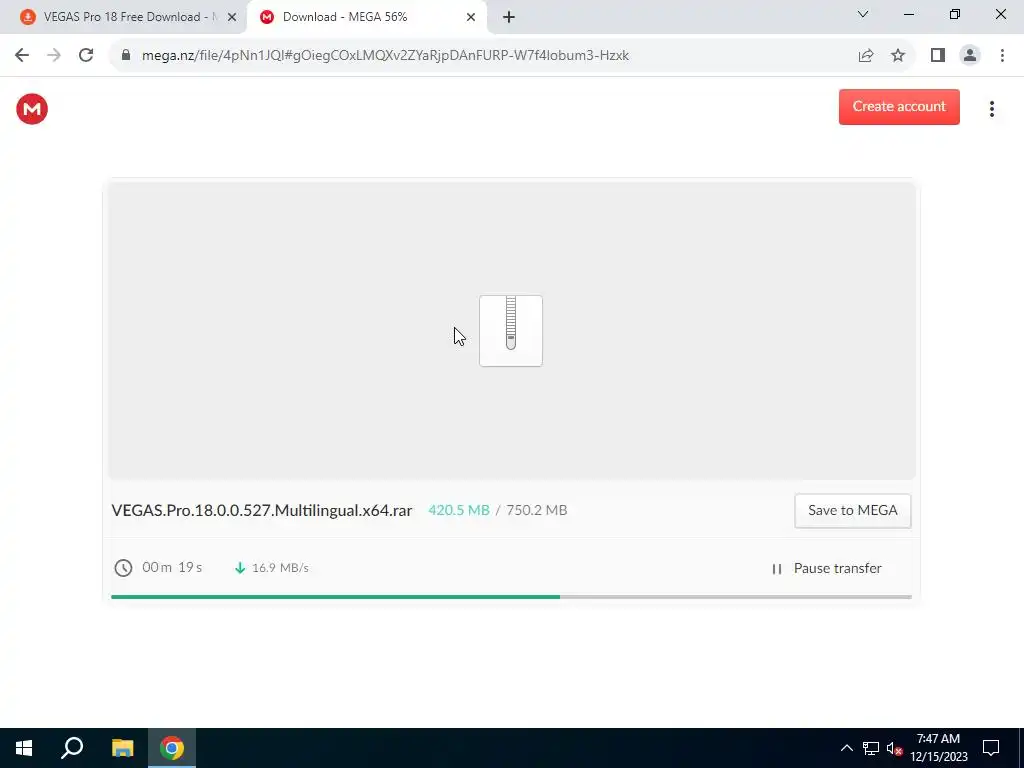
Task: Switch to VEGAS Pro 18 Free Download tab
Action: 123,17
